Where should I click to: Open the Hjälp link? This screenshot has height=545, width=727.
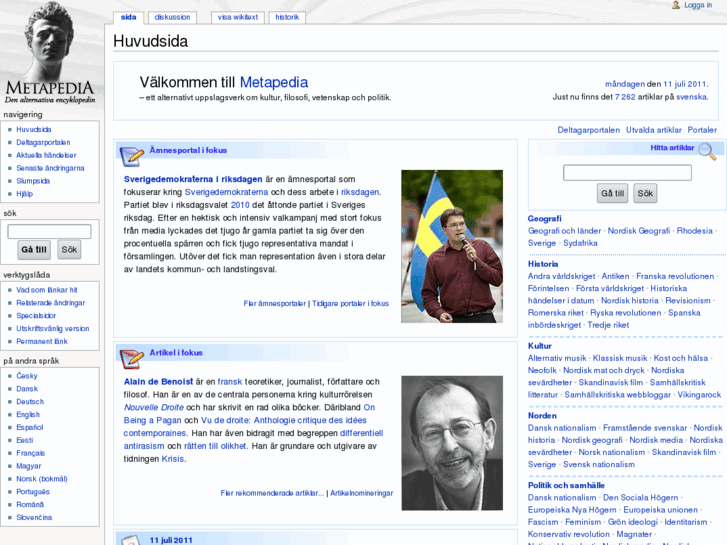click(x=25, y=194)
